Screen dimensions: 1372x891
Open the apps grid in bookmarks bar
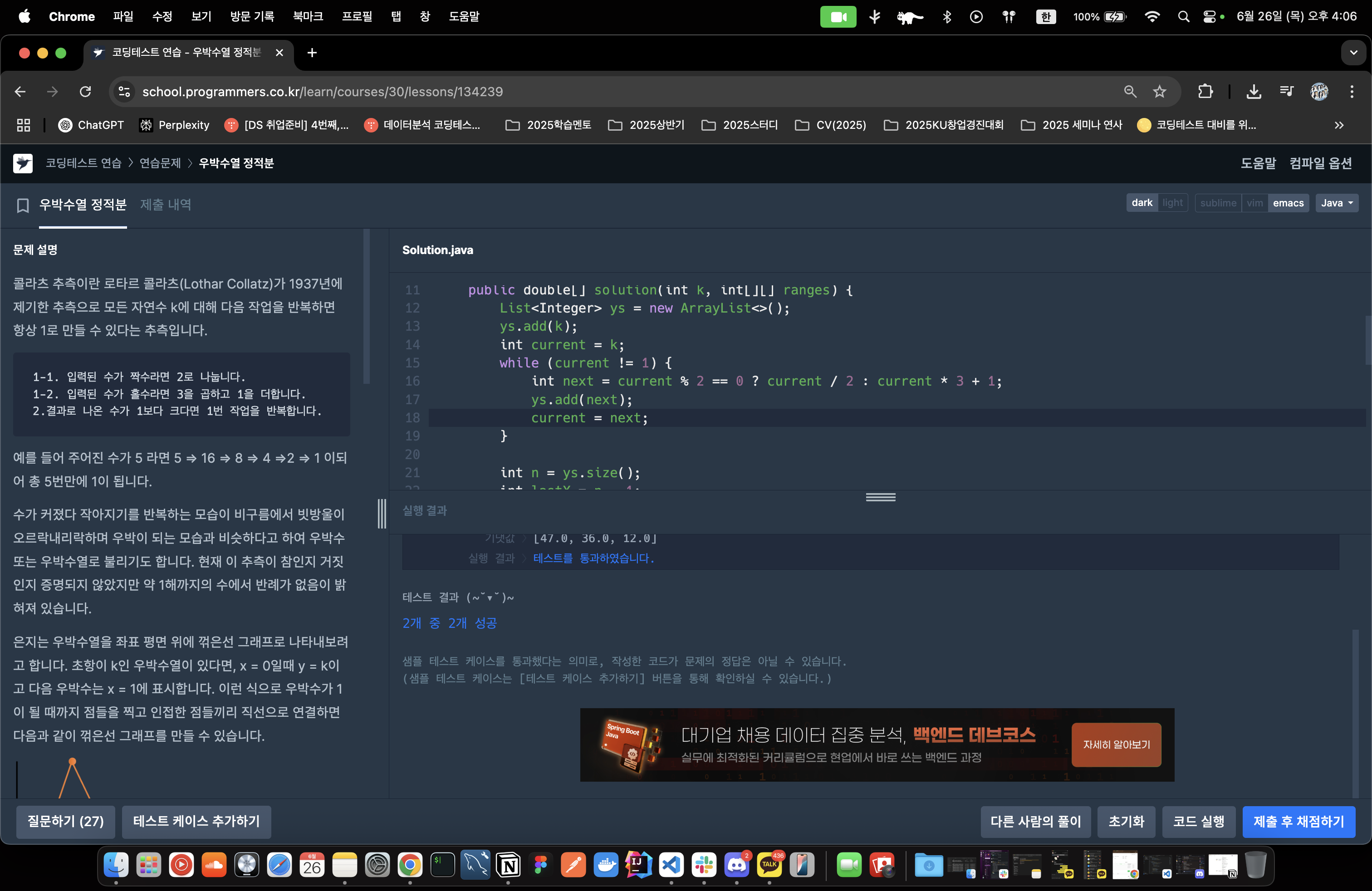click(x=24, y=125)
